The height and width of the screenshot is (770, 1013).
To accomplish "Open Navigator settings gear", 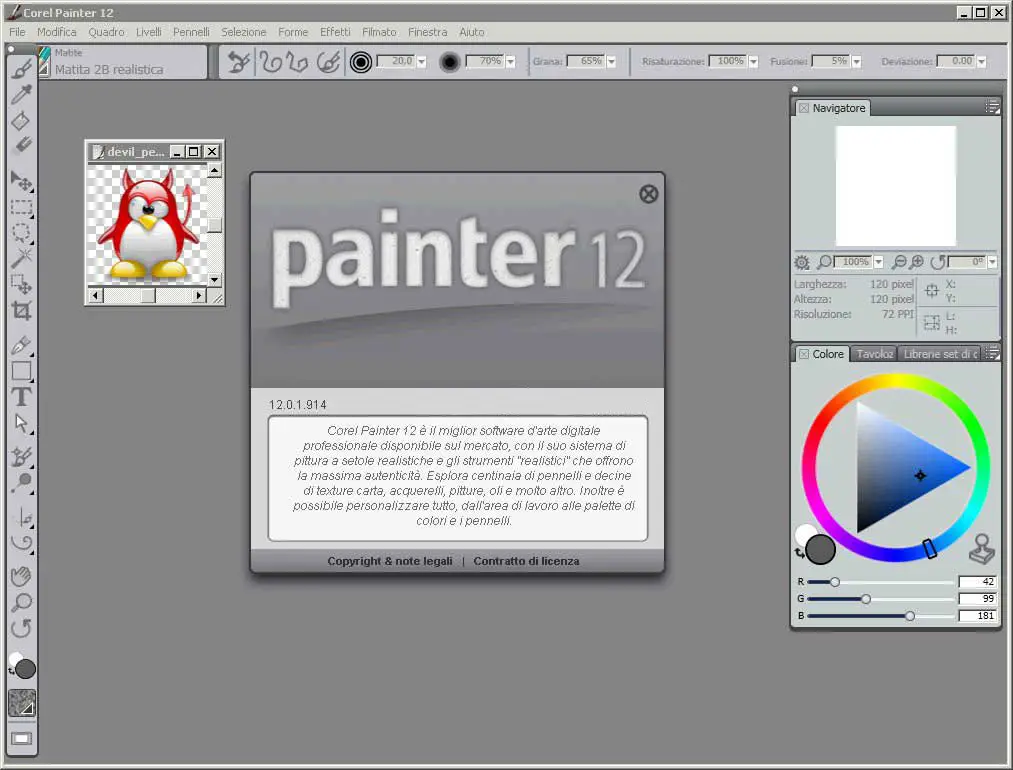I will [802, 262].
